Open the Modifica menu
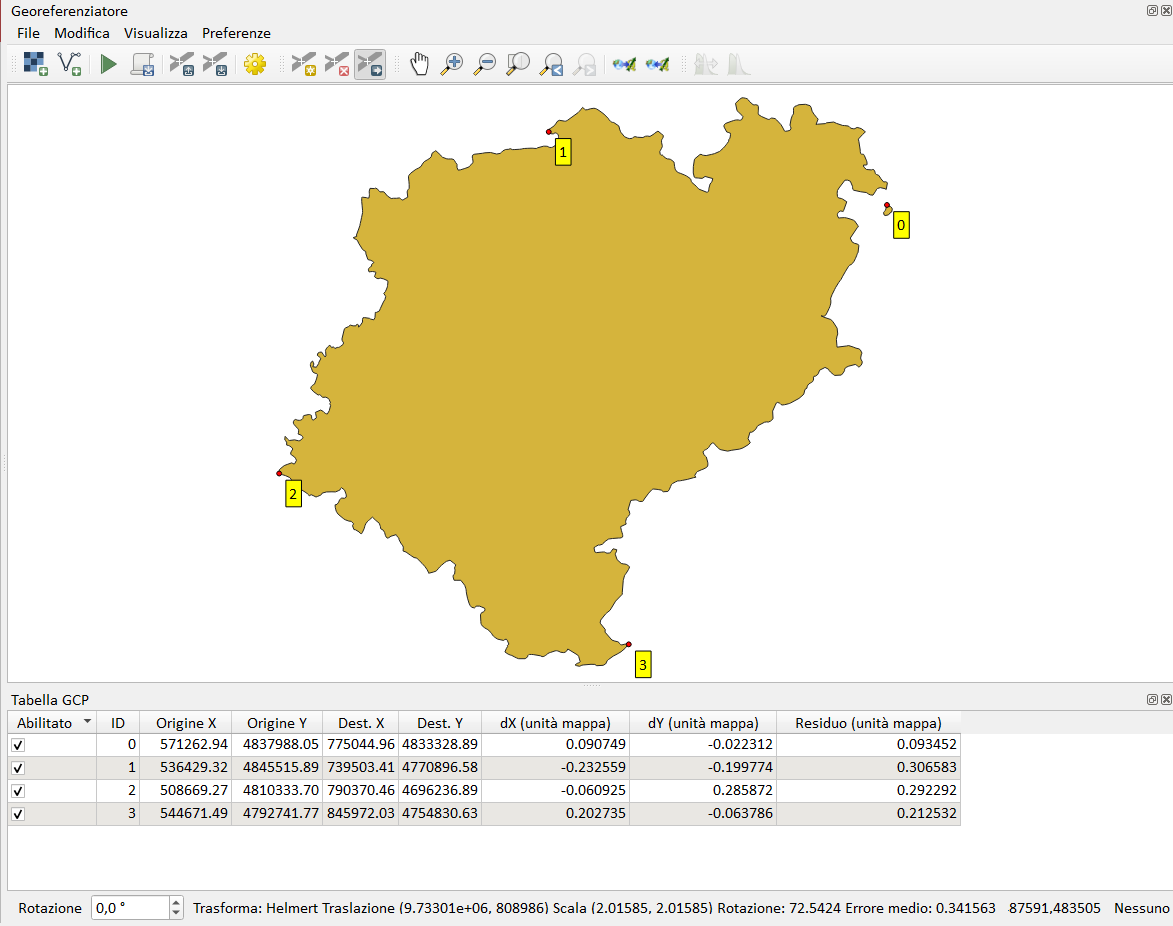 point(82,33)
